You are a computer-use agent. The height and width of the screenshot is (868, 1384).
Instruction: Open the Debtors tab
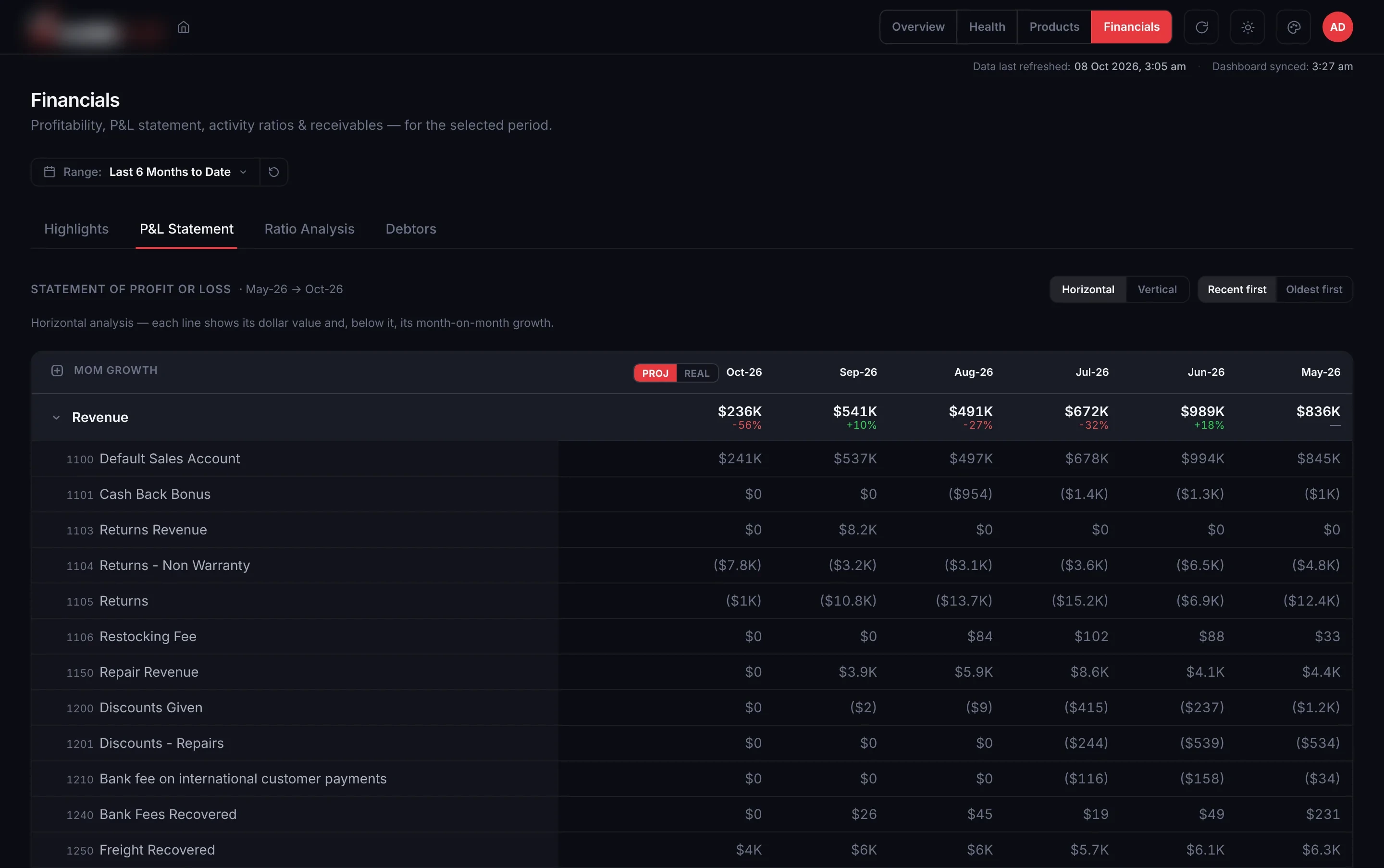(x=411, y=229)
